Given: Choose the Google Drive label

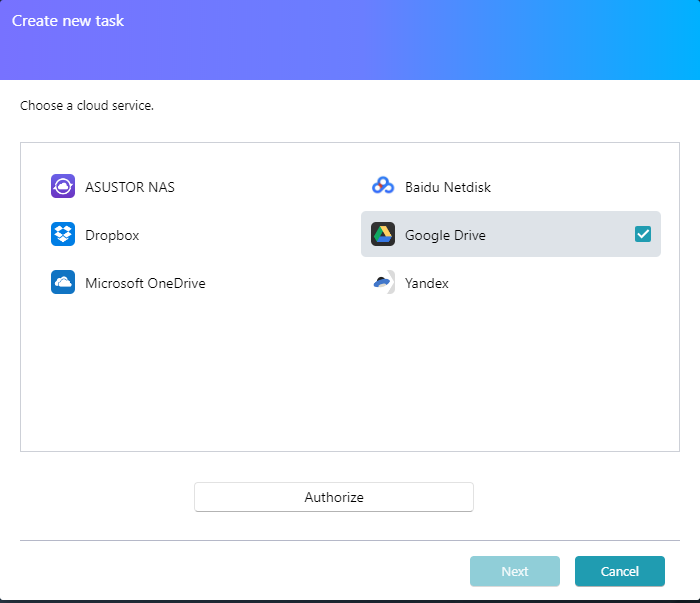Looking at the screenshot, I should (445, 235).
